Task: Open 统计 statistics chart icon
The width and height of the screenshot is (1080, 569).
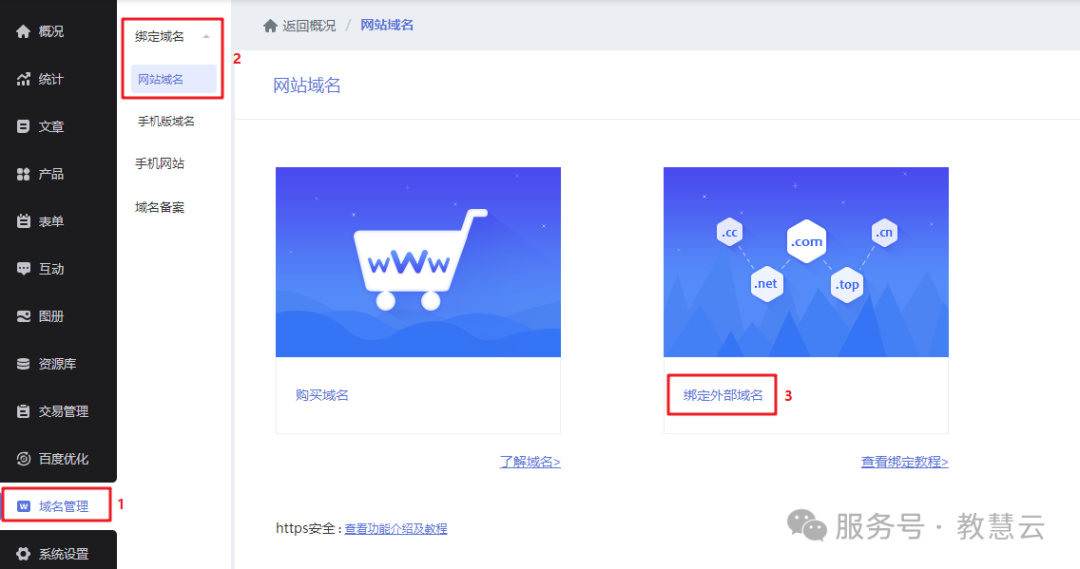Action: (24, 79)
